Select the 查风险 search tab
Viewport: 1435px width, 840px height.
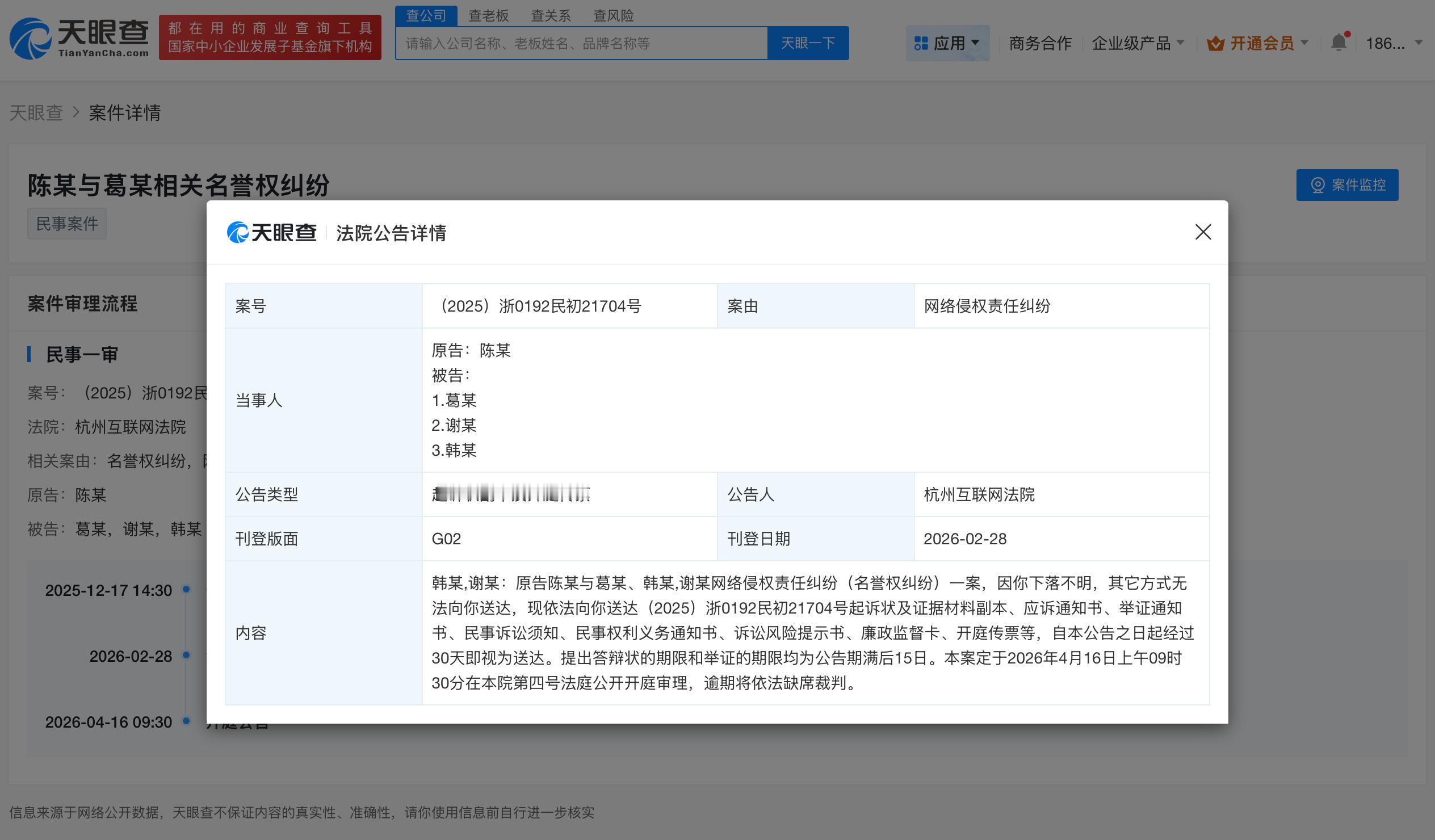coord(613,15)
